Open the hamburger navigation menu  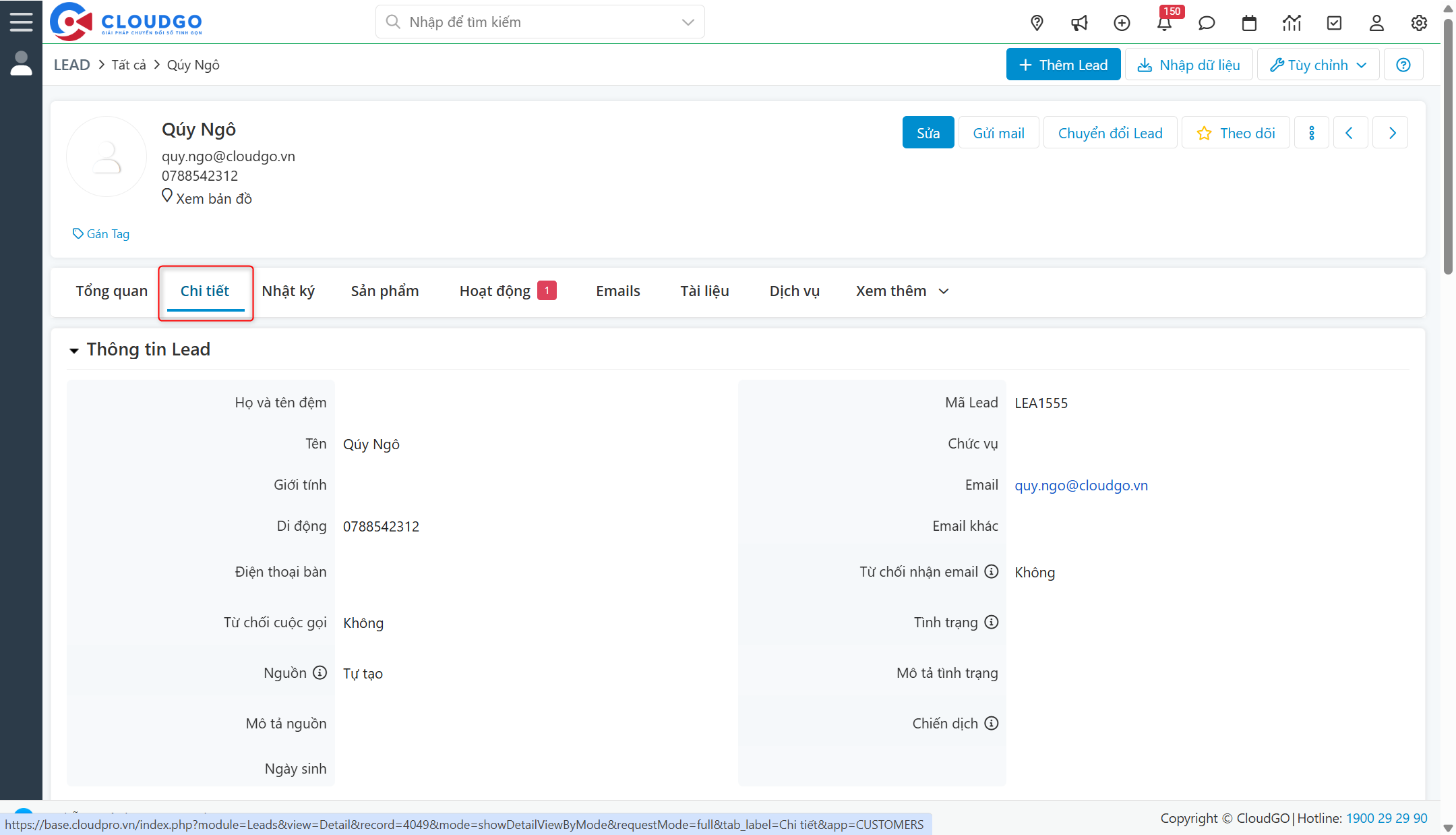[21, 21]
